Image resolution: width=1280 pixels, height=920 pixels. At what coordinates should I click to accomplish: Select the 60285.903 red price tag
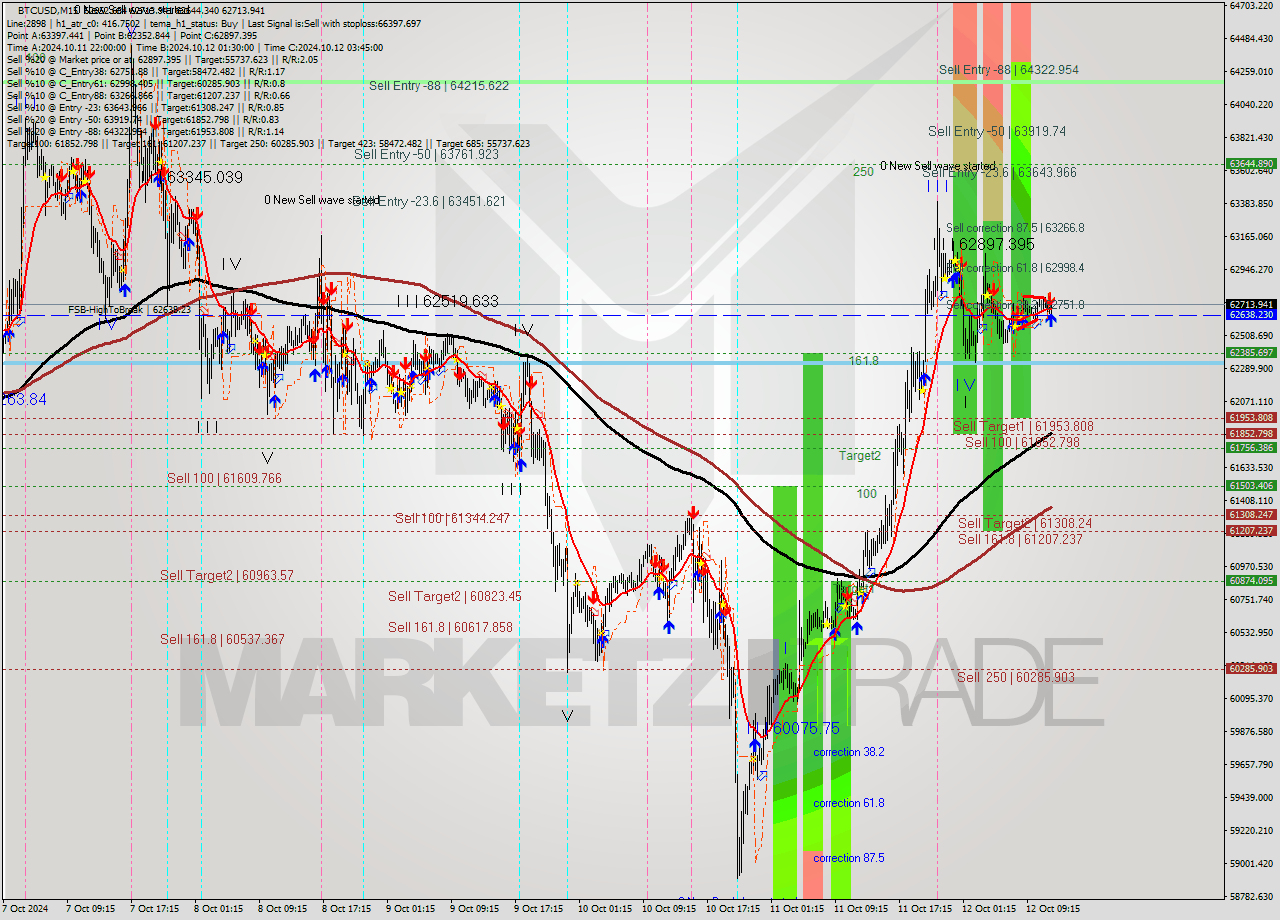pos(1251,668)
